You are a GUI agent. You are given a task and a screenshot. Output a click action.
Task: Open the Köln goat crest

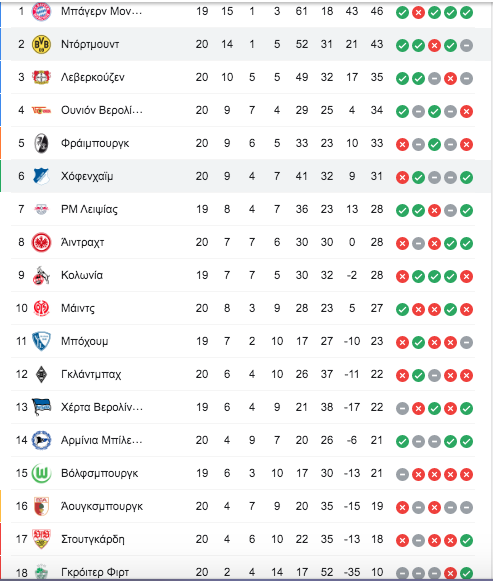point(41,275)
